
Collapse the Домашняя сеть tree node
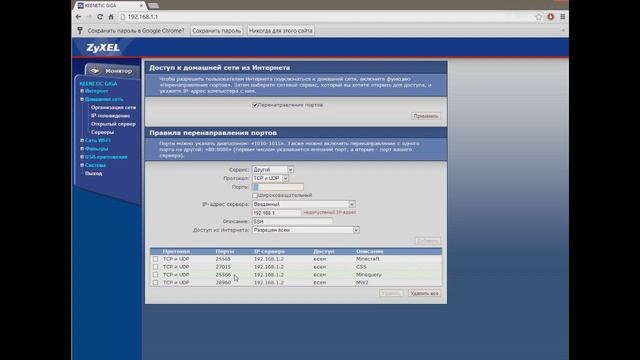coord(82,99)
